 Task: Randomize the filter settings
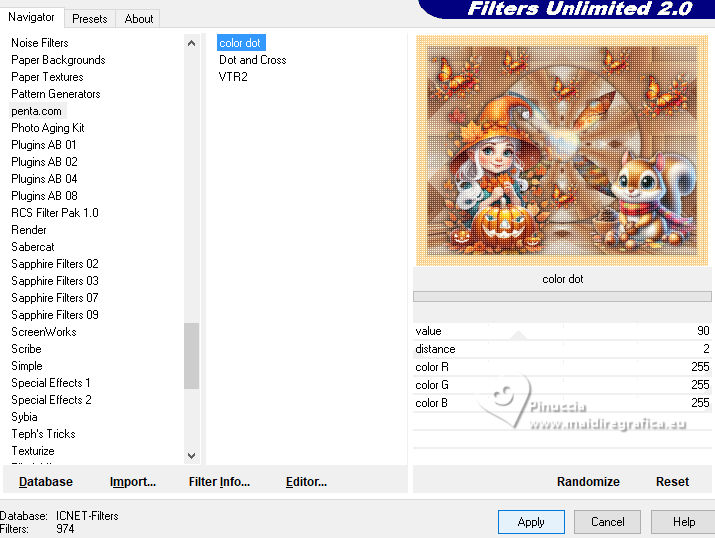click(x=588, y=482)
